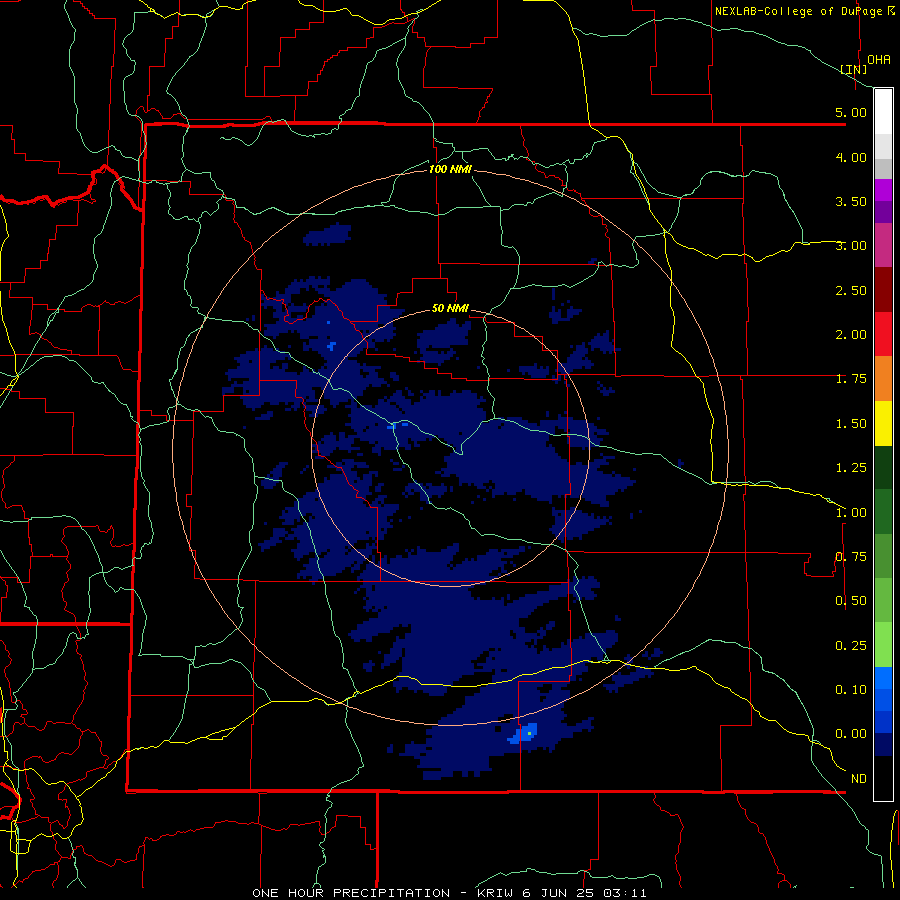Click the 4.00 legend value
This screenshot has height=900, width=900.
pos(851,157)
